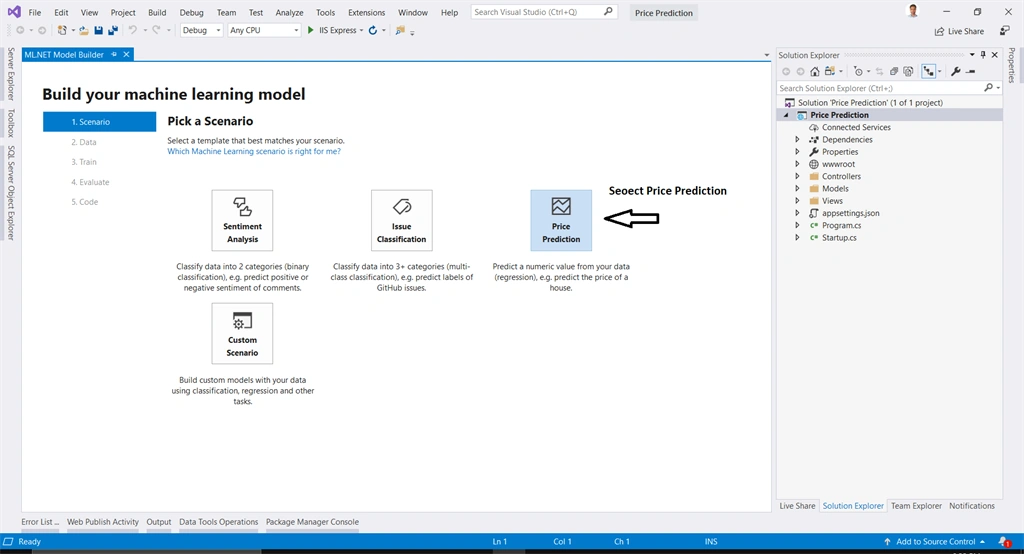
Task: Click Show All Files icon in Solution Explorer
Action: (908, 71)
